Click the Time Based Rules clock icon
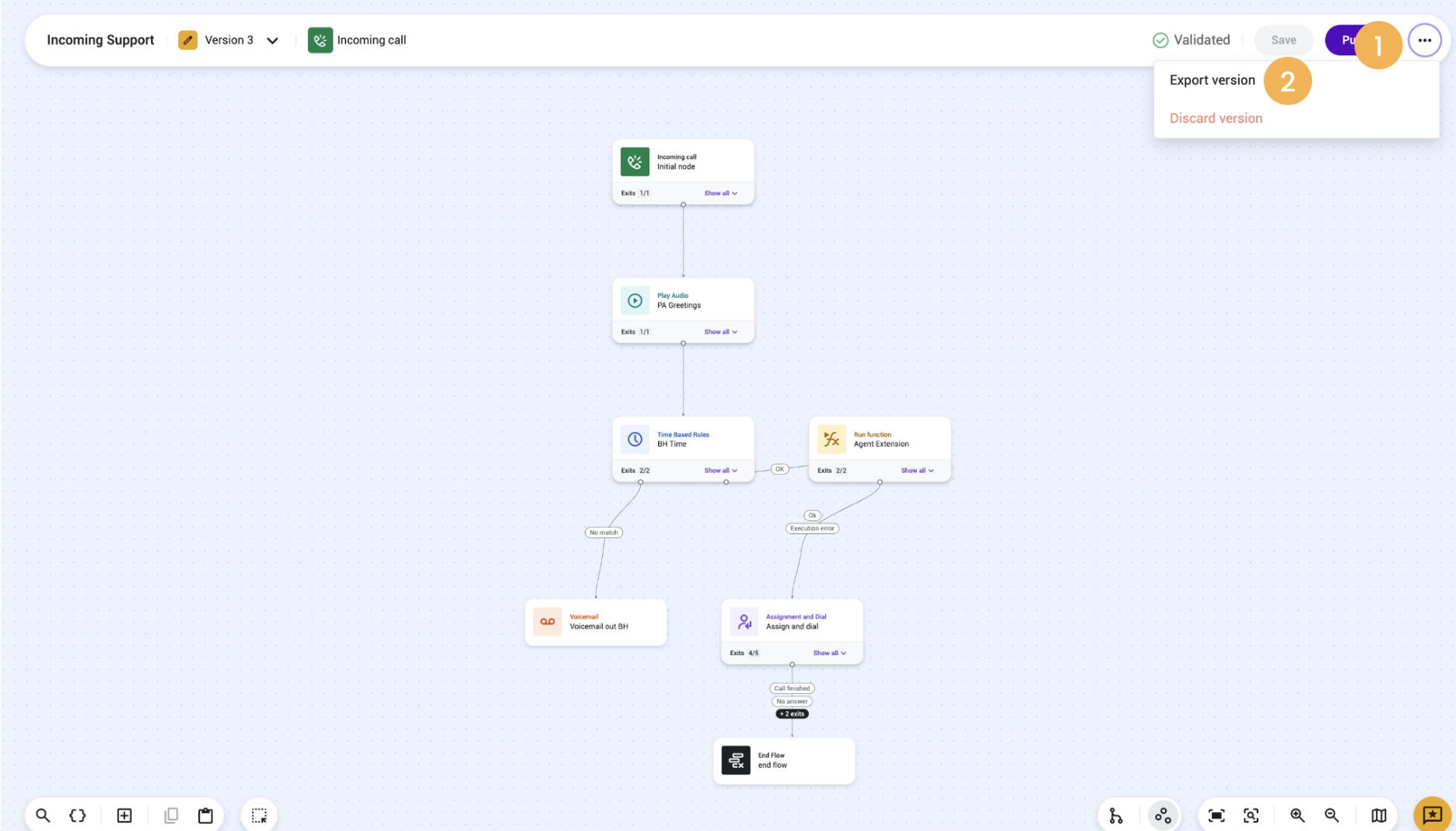Image resolution: width=1456 pixels, height=831 pixels. (635, 439)
